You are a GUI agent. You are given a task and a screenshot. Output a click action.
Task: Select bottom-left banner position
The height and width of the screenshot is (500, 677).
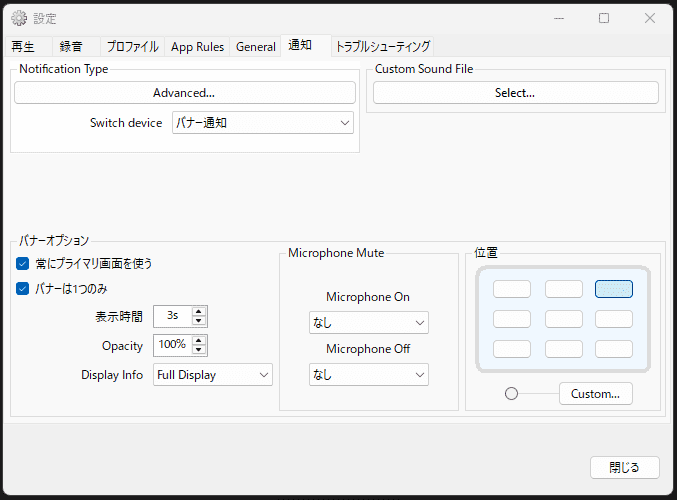click(512, 349)
